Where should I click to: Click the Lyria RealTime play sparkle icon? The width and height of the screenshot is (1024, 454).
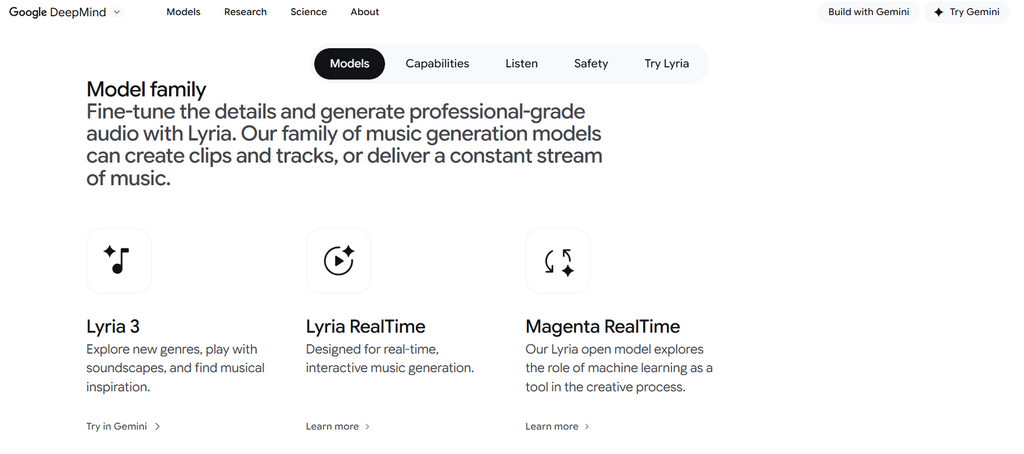(338, 260)
